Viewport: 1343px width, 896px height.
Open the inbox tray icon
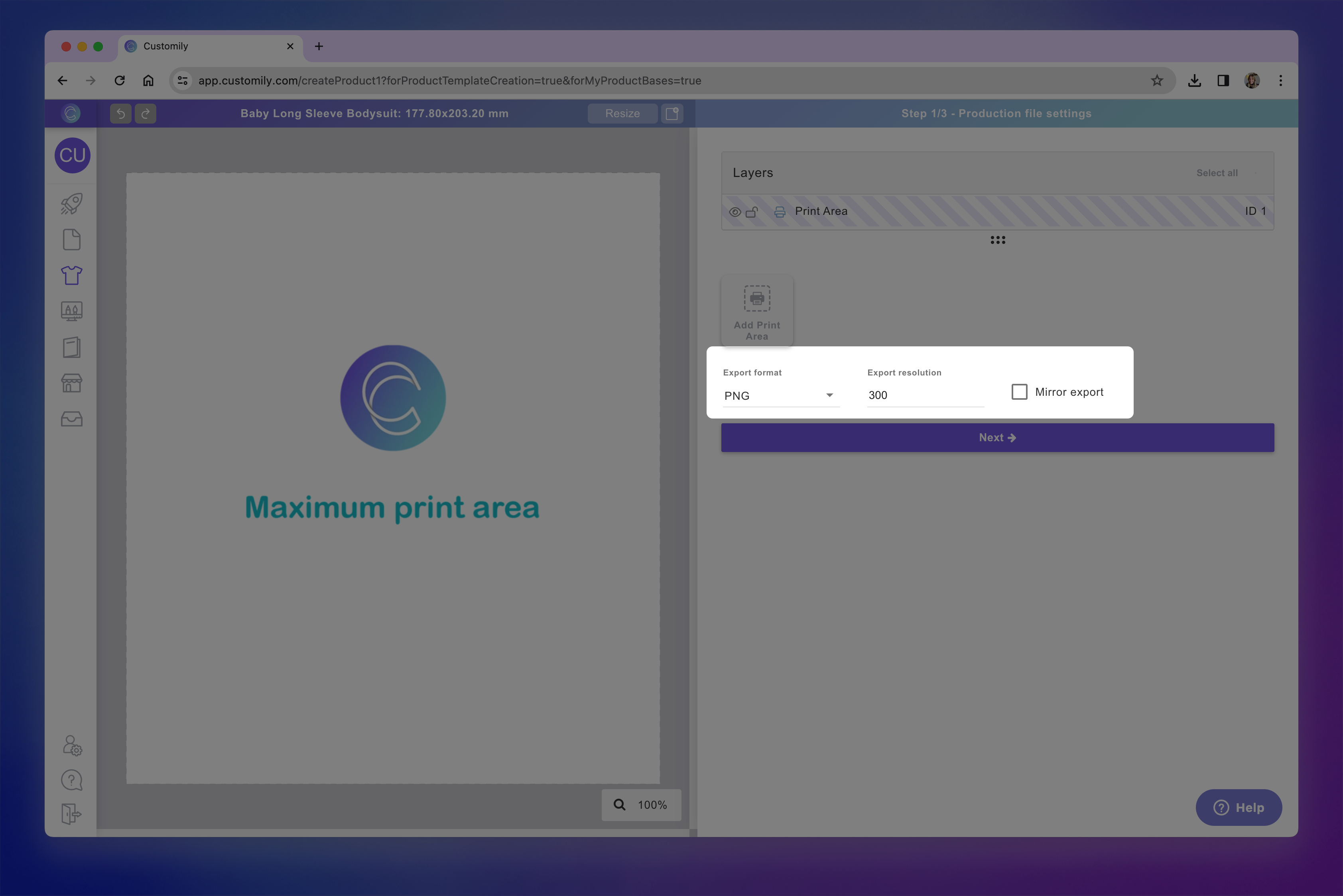click(71, 419)
